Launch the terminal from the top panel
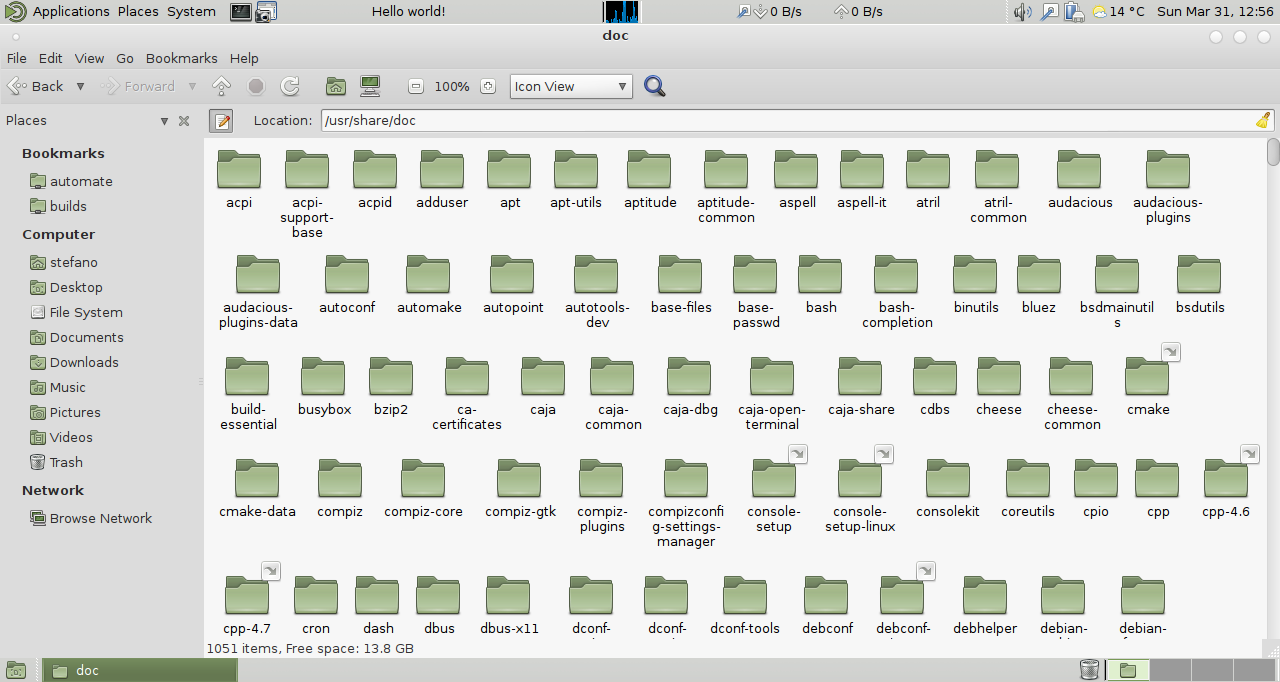The image size is (1280, 682). coord(239,11)
